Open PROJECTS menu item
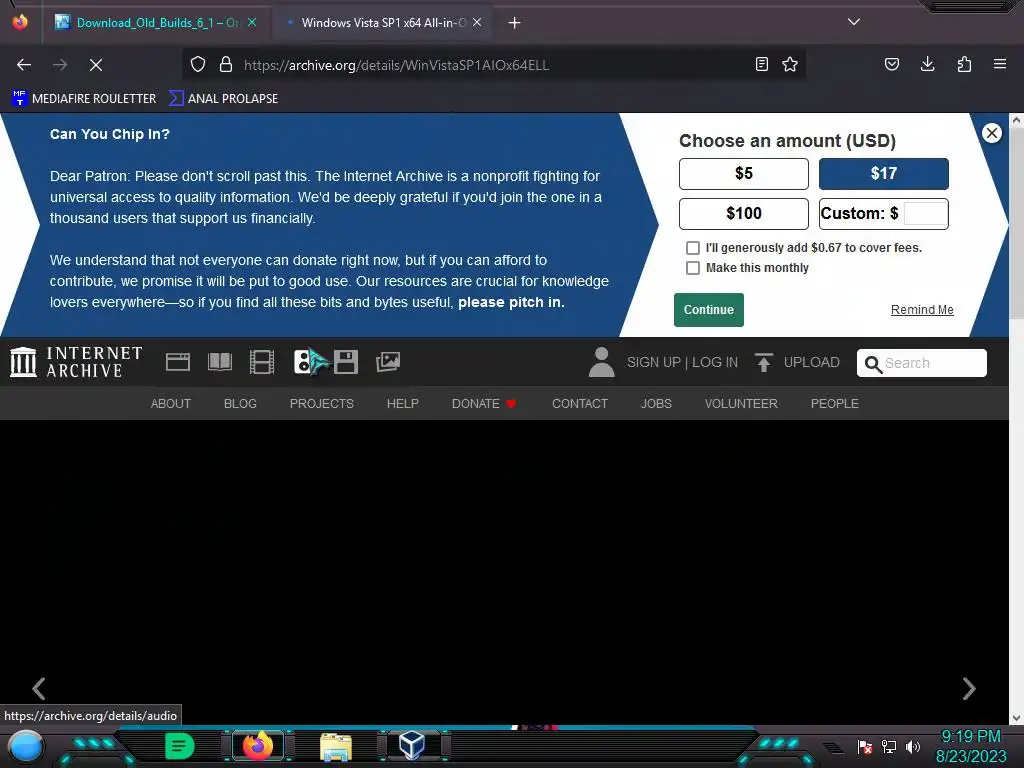This screenshot has width=1024, height=768. tap(322, 404)
